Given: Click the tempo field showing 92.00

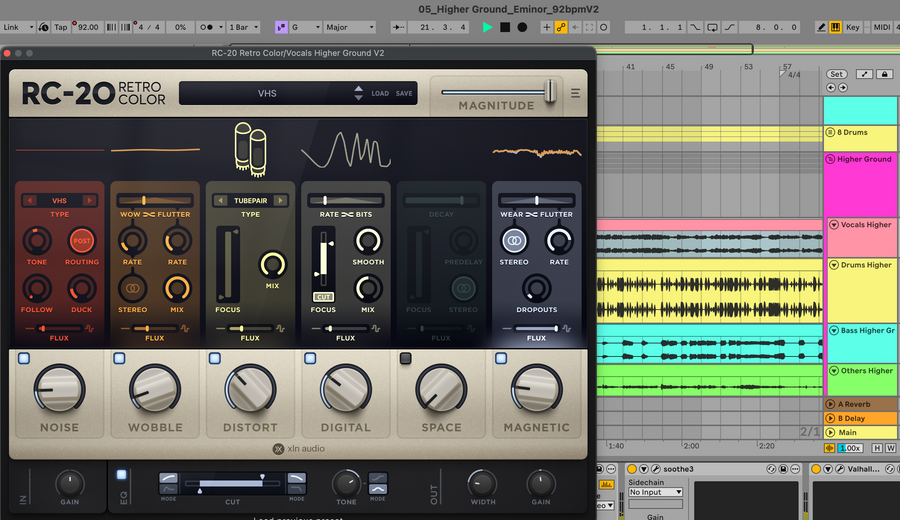Looking at the screenshot, I should click(x=87, y=27).
